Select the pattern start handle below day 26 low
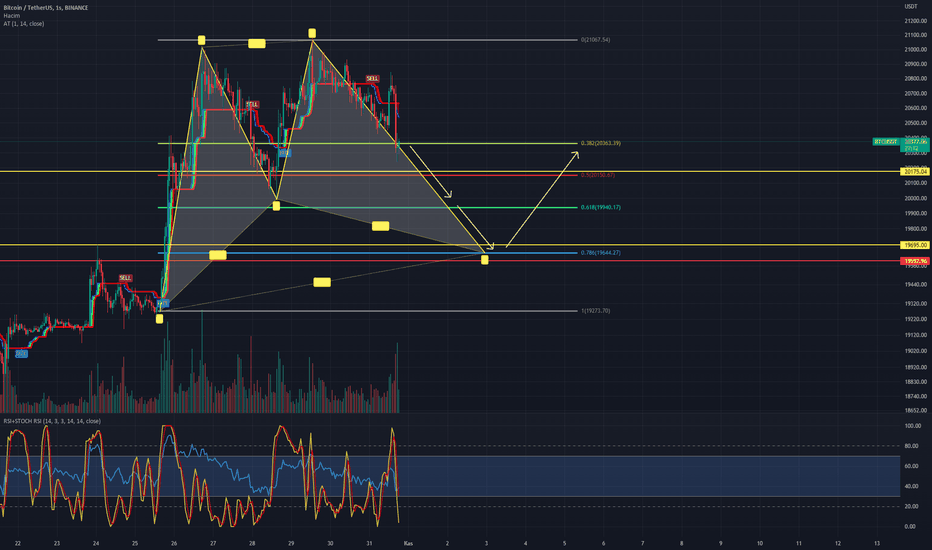This screenshot has width=932, height=550. coord(159,319)
